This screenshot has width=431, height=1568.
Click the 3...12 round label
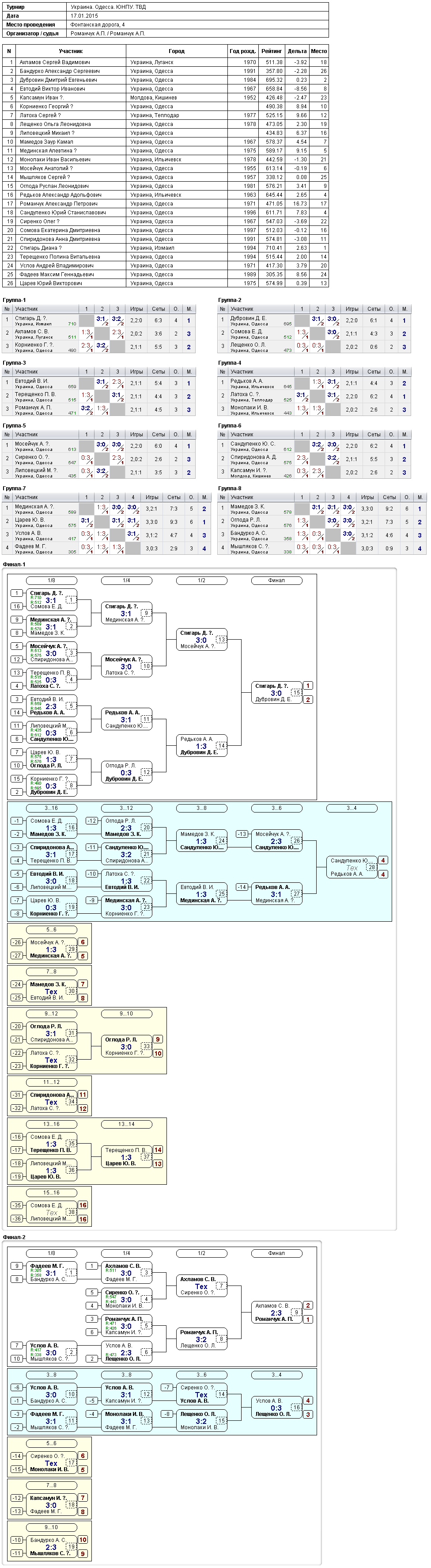[x=126, y=808]
